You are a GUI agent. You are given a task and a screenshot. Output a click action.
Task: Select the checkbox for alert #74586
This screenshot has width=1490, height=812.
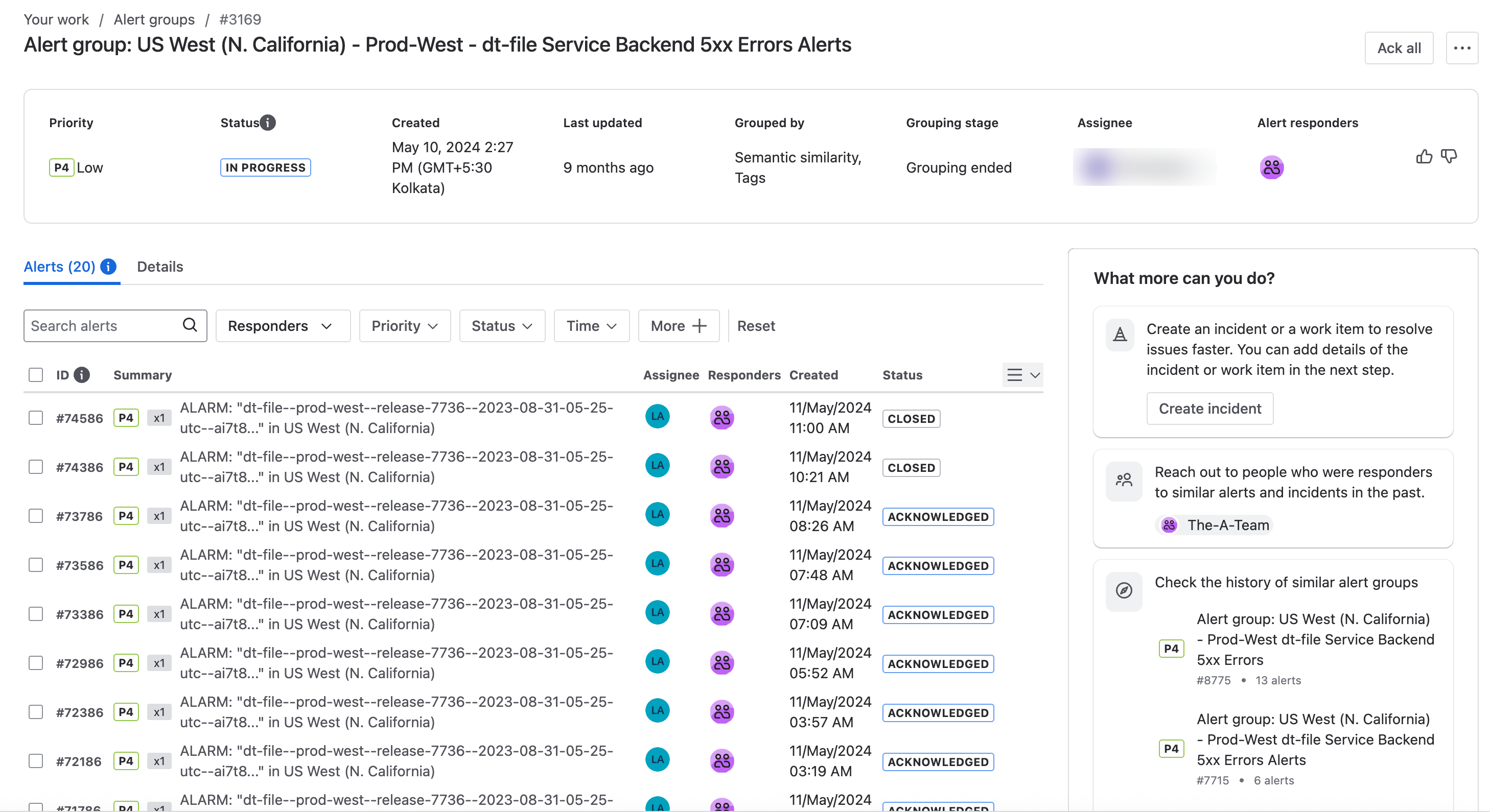tap(36, 418)
